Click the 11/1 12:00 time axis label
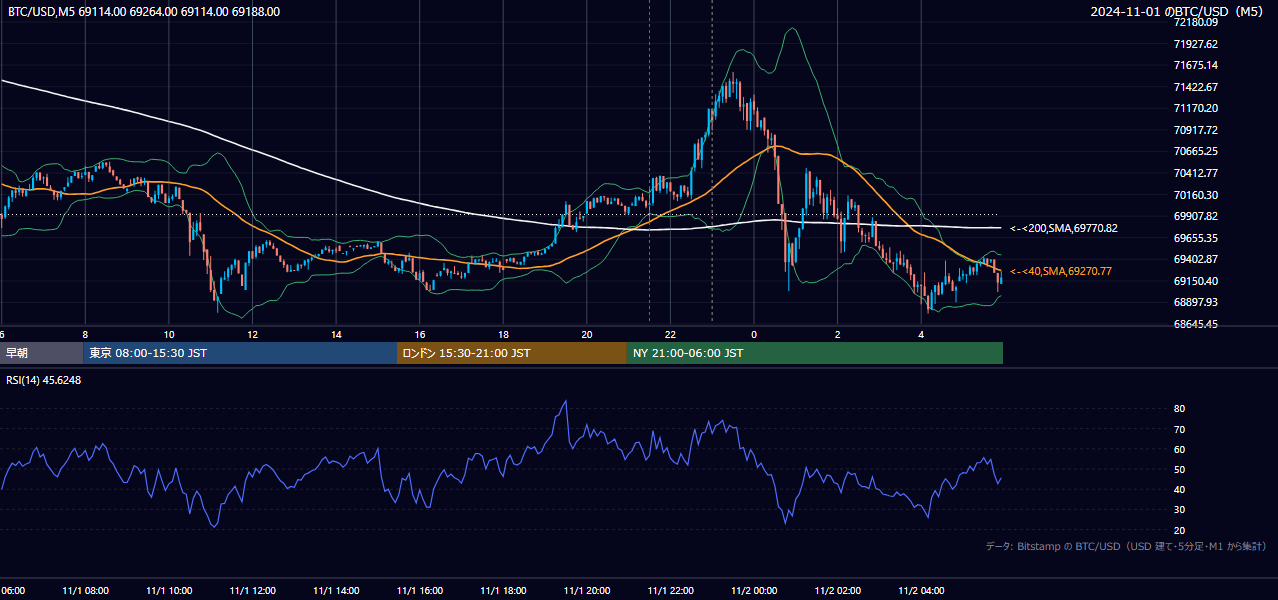Image resolution: width=1278 pixels, height=600 pixels. pos(252,591)
